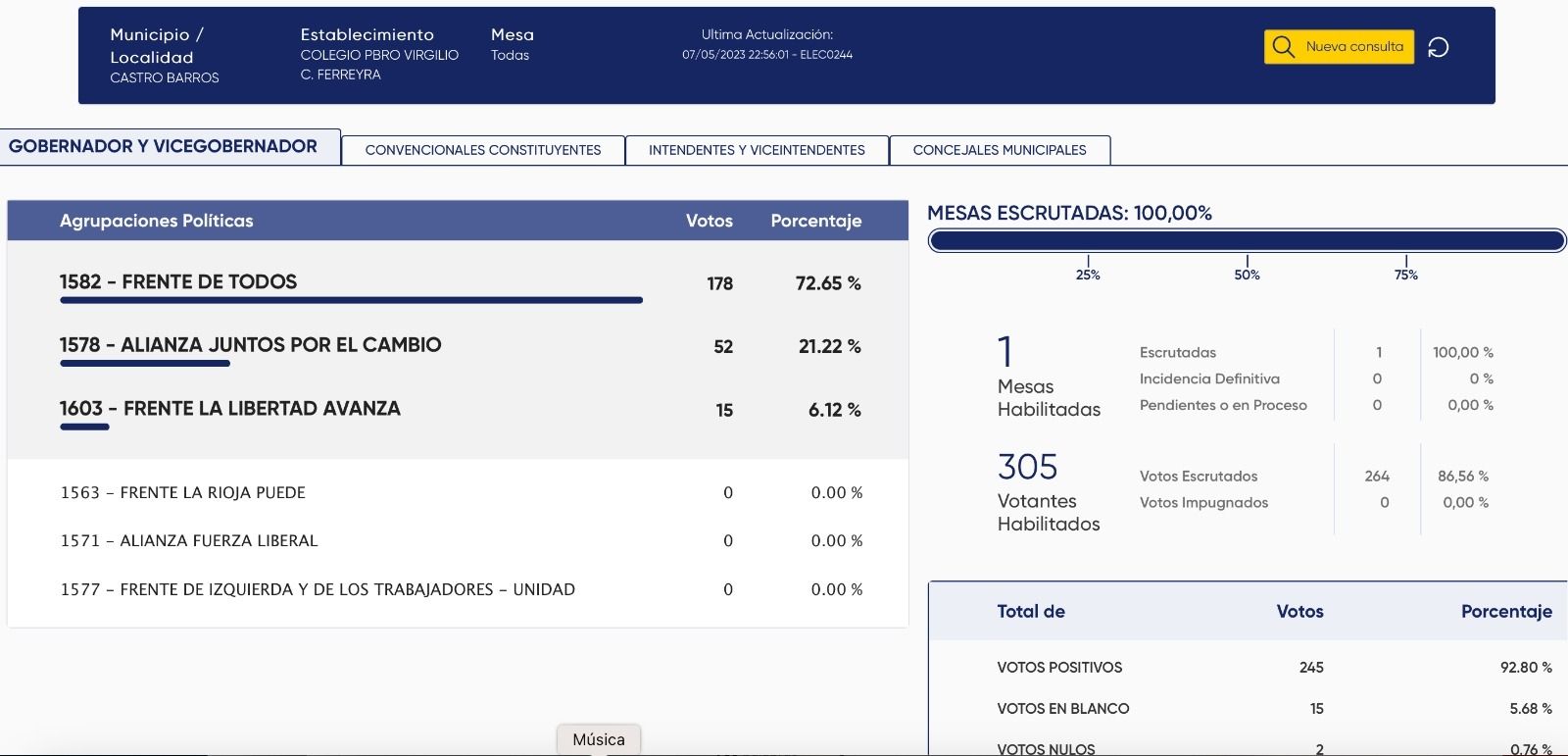The width and height of the screenshot is (1568, 756).
Task: Click the Votos column header
Action: (709, 221)
